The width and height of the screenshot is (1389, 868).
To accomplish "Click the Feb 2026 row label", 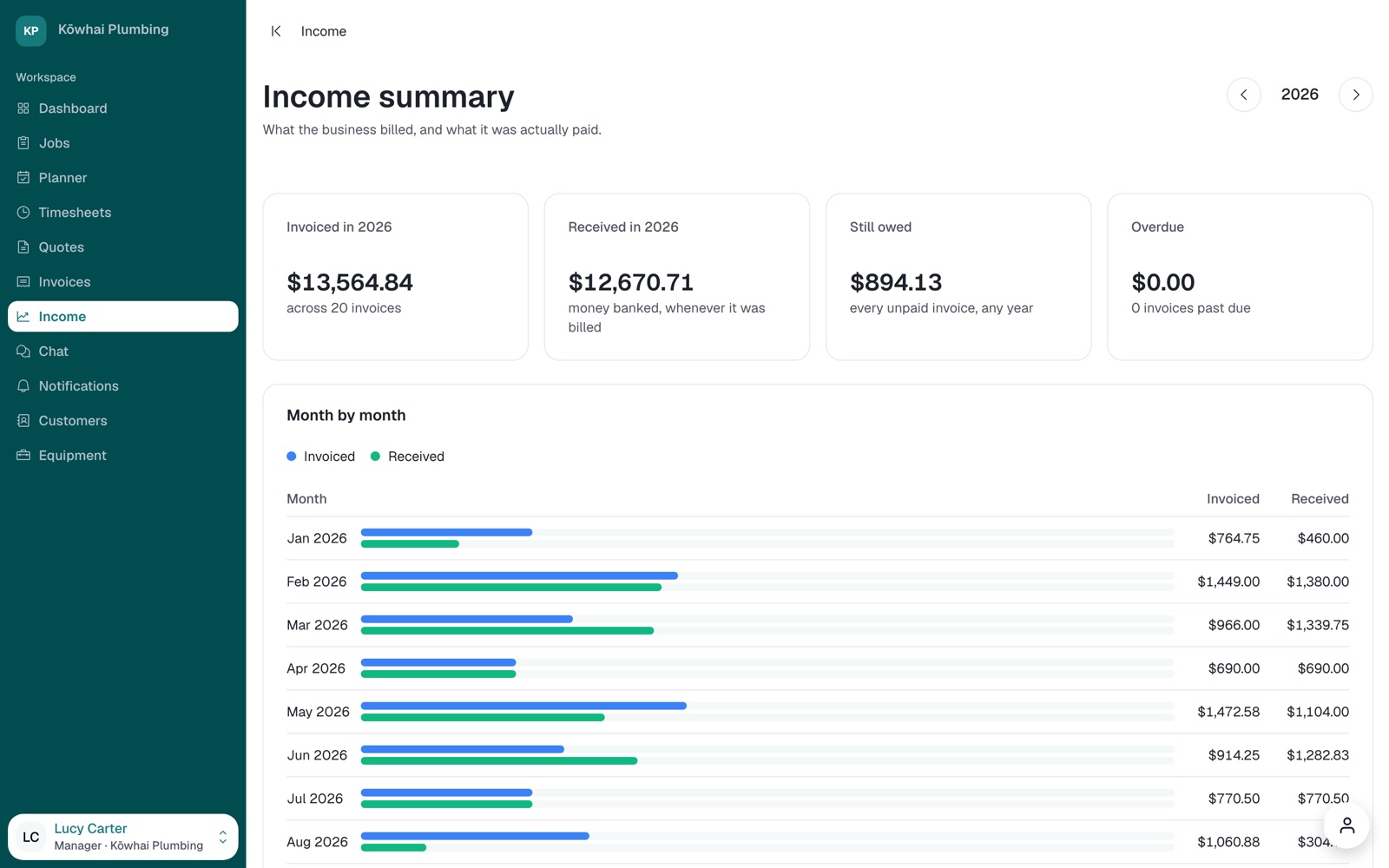I will (317, 582).
